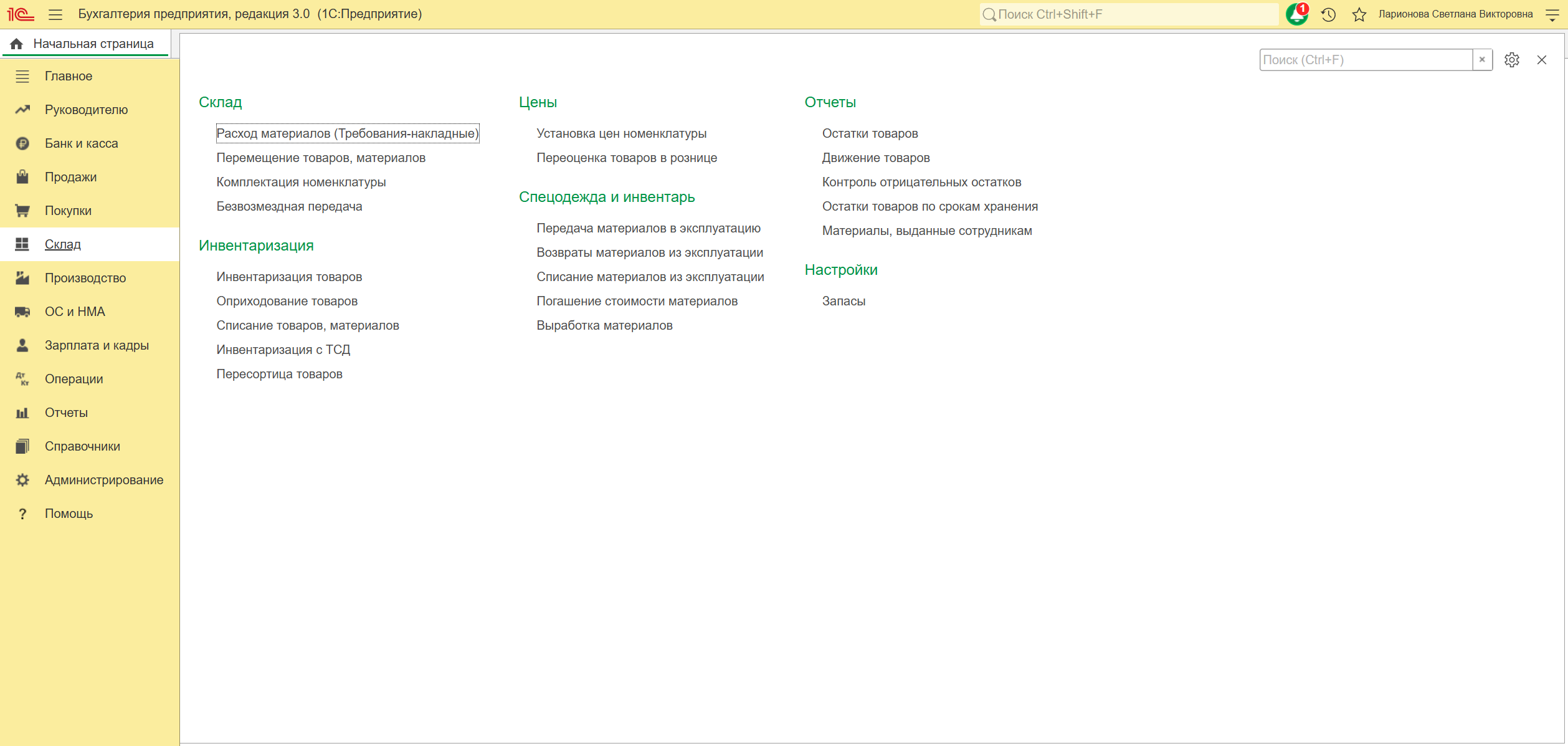Click the Главное section icon
Viewport: 1568px width, 746px height.
pyautogui.click(x=22, y=76)
